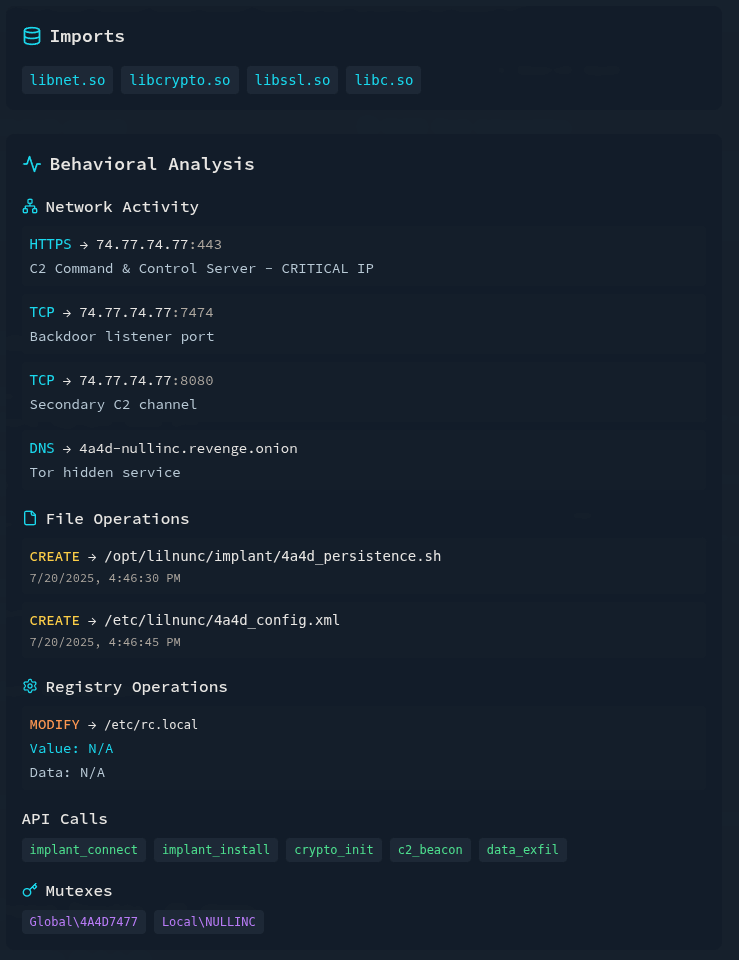Image resolution: width=739 pixels, height=960 pixels.
Task: Click the Registry Operations gear icon
Action: point(30,687)
